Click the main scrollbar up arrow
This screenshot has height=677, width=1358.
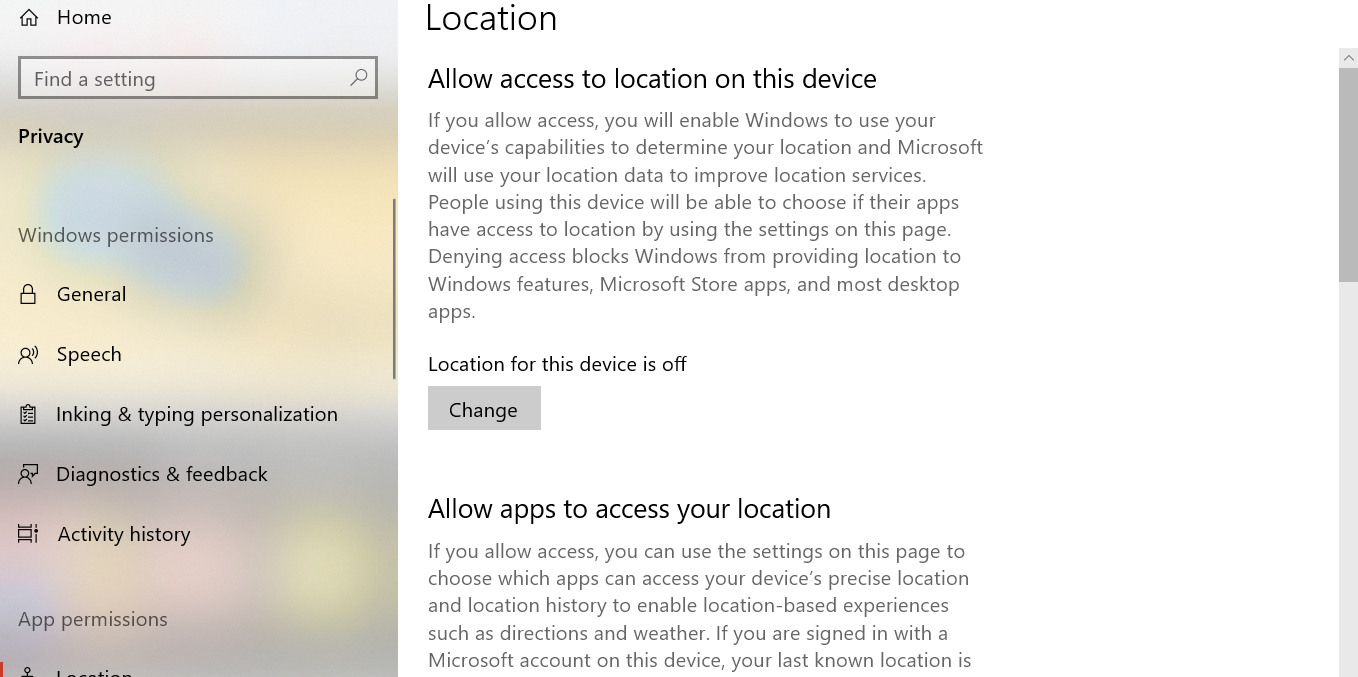coord(1348,59)
